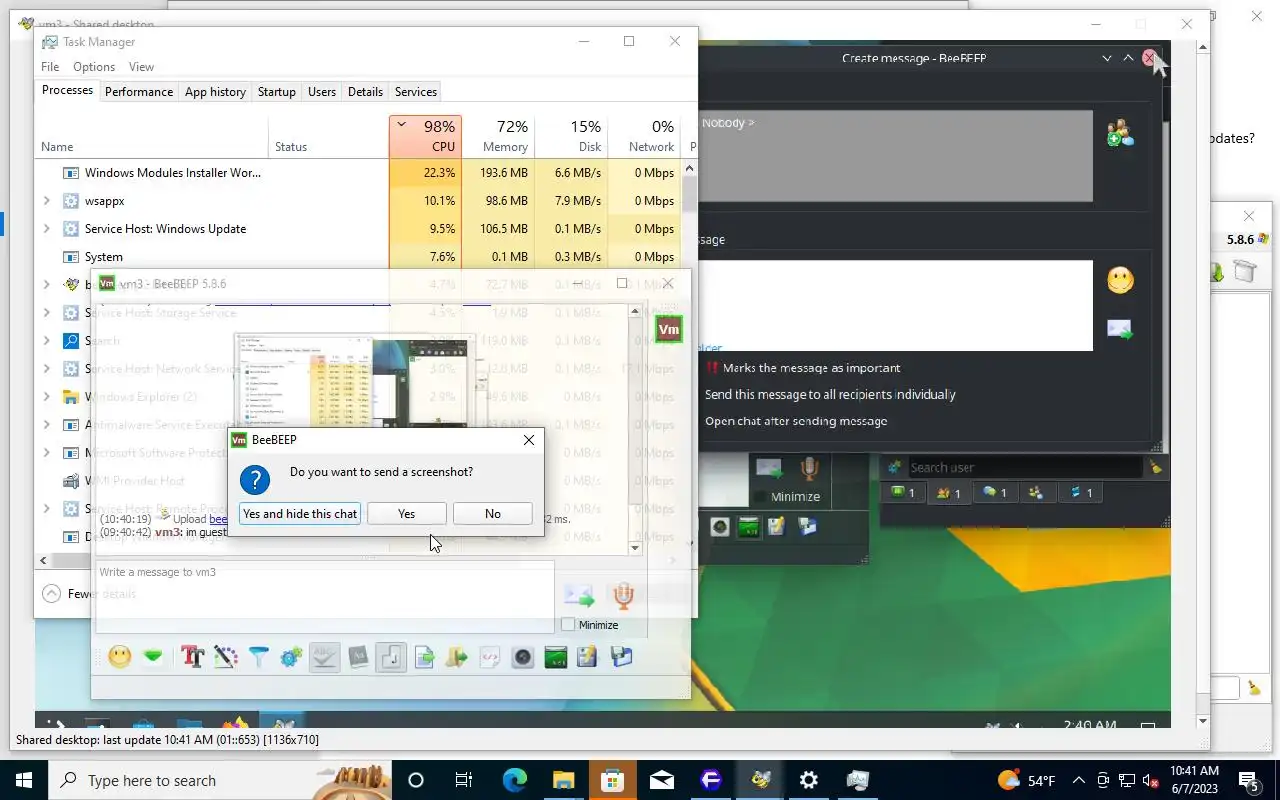The image size is (1280, 800).
Task: Click send file icon in chat toolbar
Action: (424, 657)
